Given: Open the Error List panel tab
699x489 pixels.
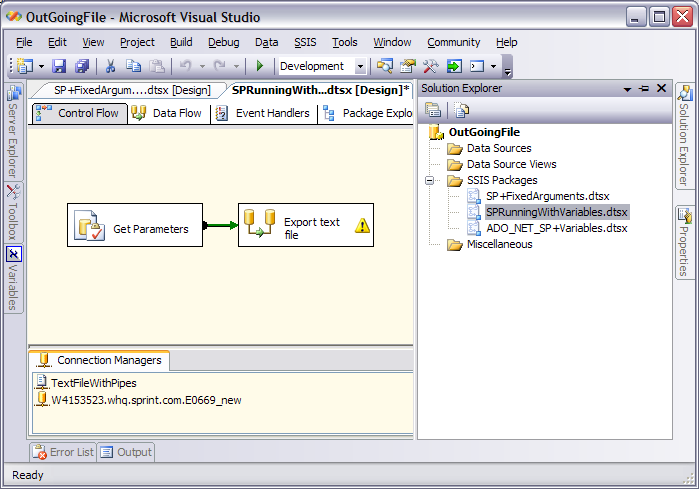Looking at the screenshot, I should pyautogui.click(x=63, y=452).
